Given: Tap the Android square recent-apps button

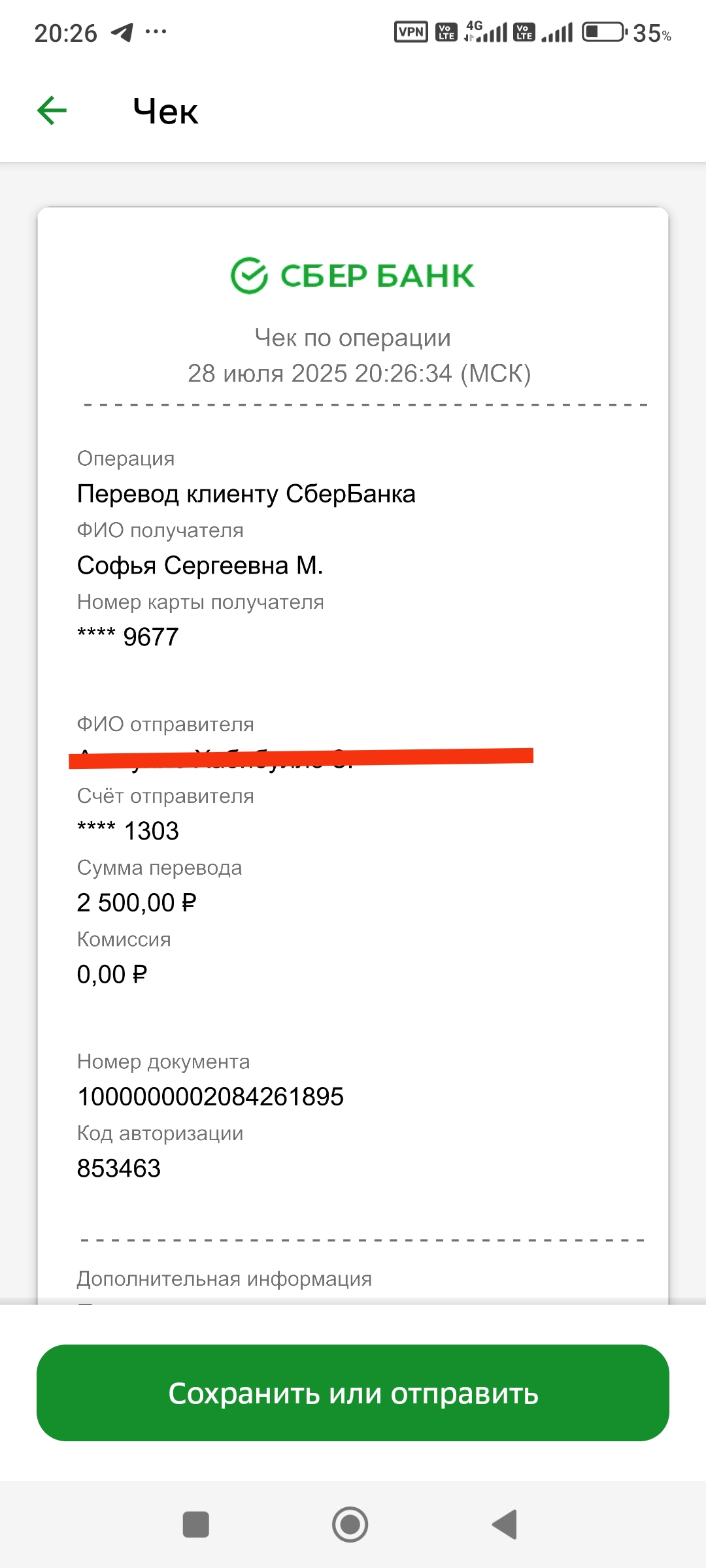Looking at the screenshot, I should click(x=195, y=1525).
